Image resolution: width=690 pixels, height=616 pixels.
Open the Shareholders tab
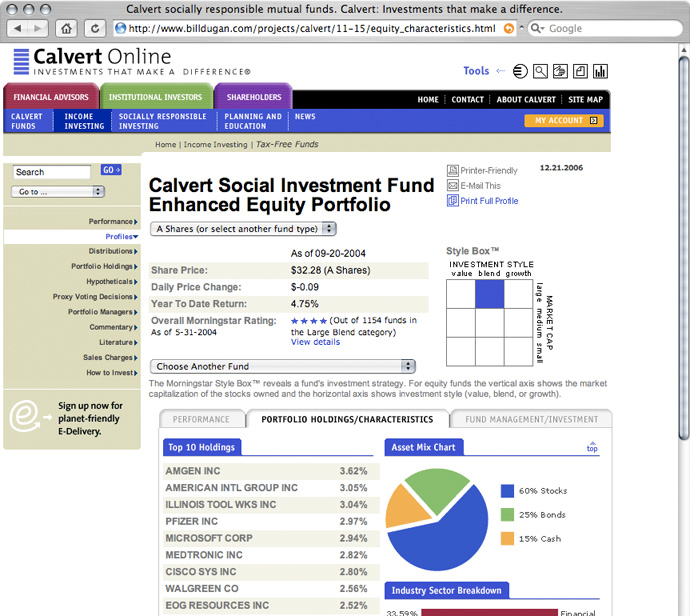[253, 96]
